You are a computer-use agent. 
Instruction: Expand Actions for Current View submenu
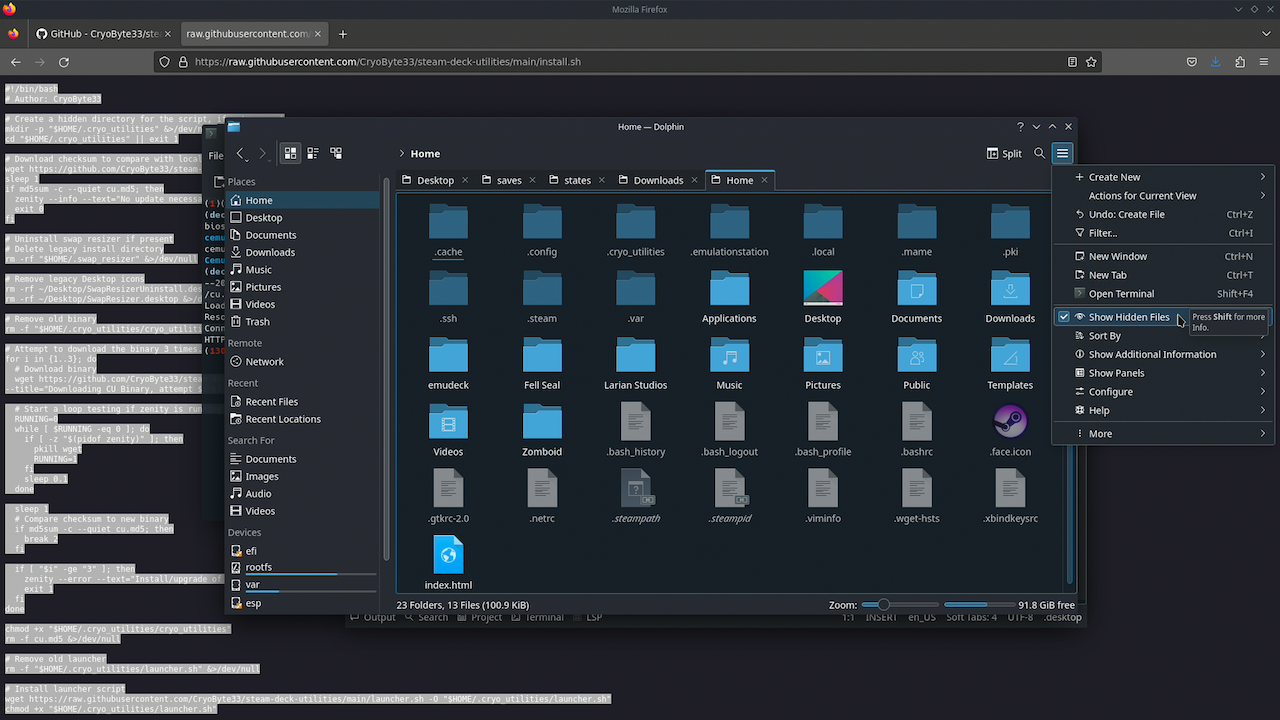click(x=1163, y=196)
